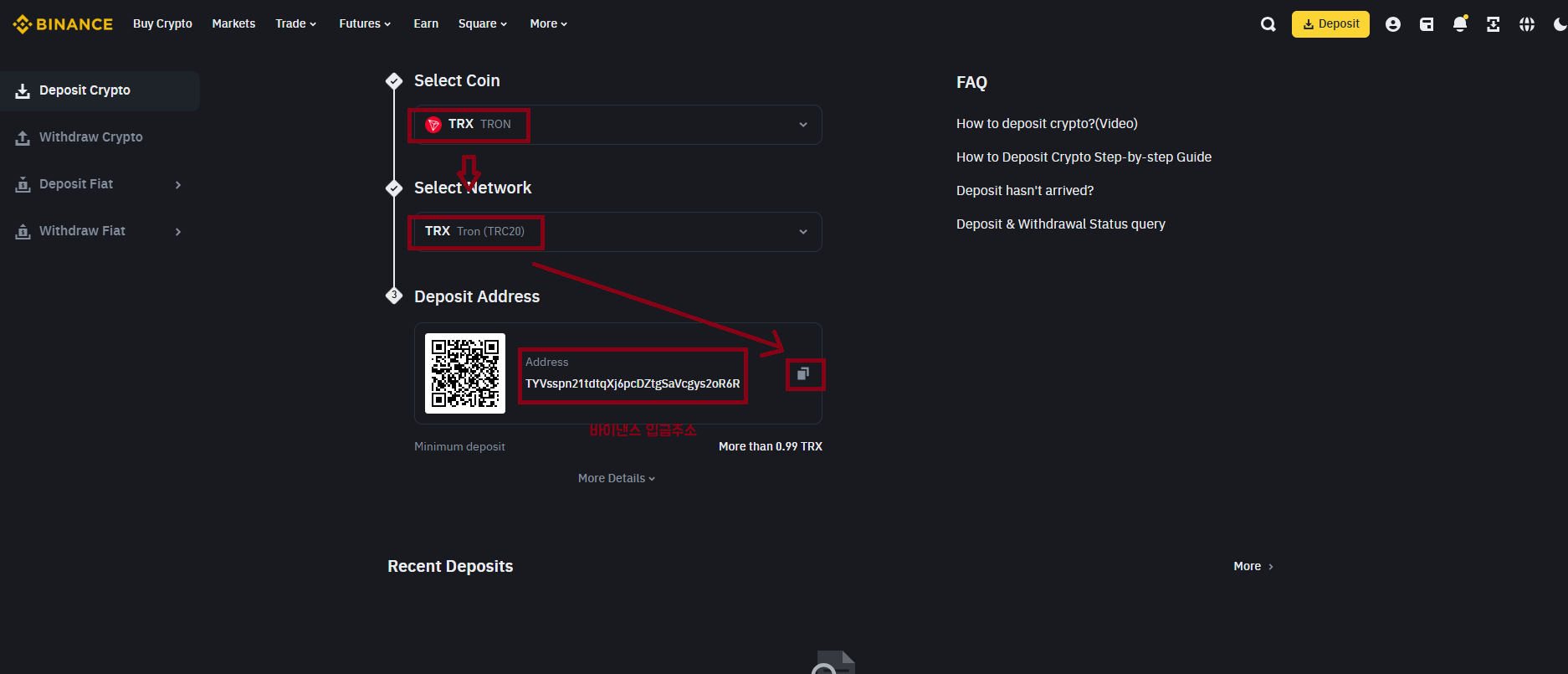Click the TYVsspn21 deposit address text
Viewport: 1568px width, 674px height.
[633, 383]
